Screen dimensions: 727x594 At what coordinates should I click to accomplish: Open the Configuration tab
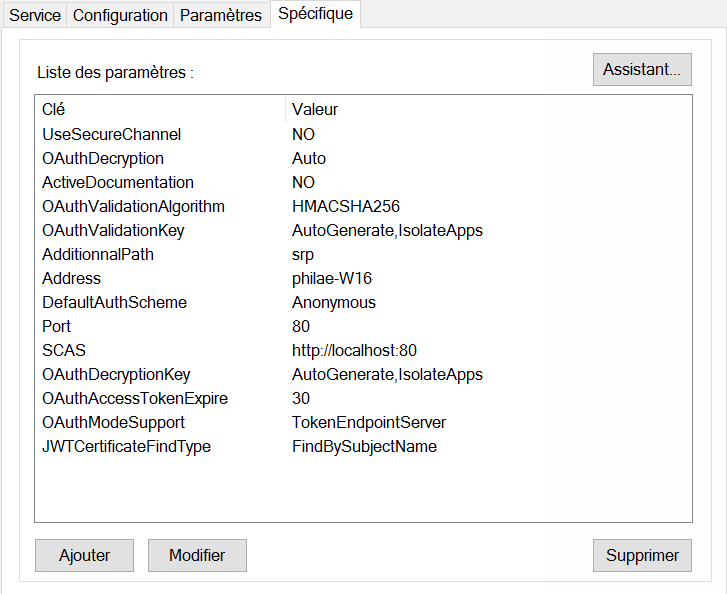120,15
